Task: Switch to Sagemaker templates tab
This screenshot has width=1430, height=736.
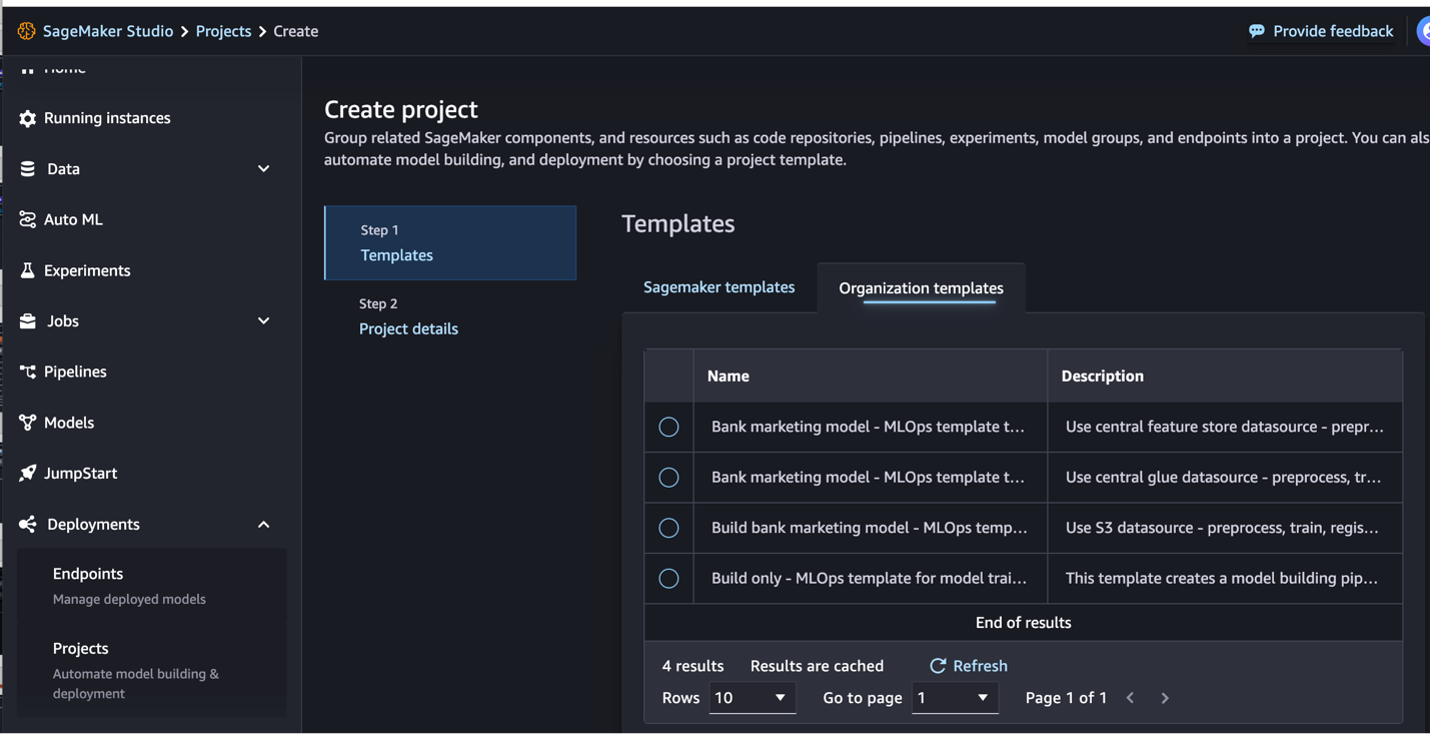Action: (719, 287)
